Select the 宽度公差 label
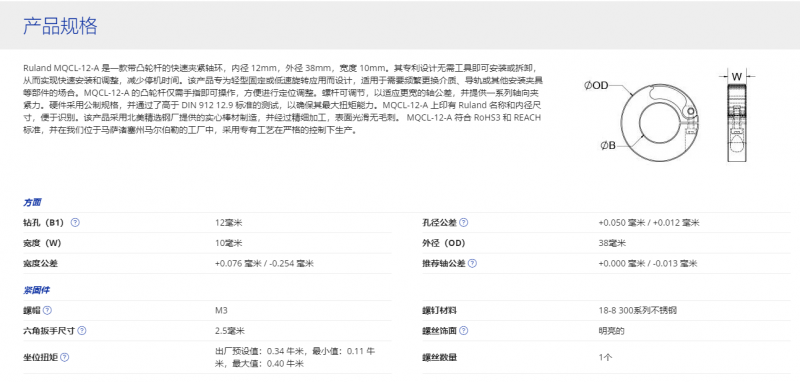The image size is (800, 382). (x=40, y=264)
